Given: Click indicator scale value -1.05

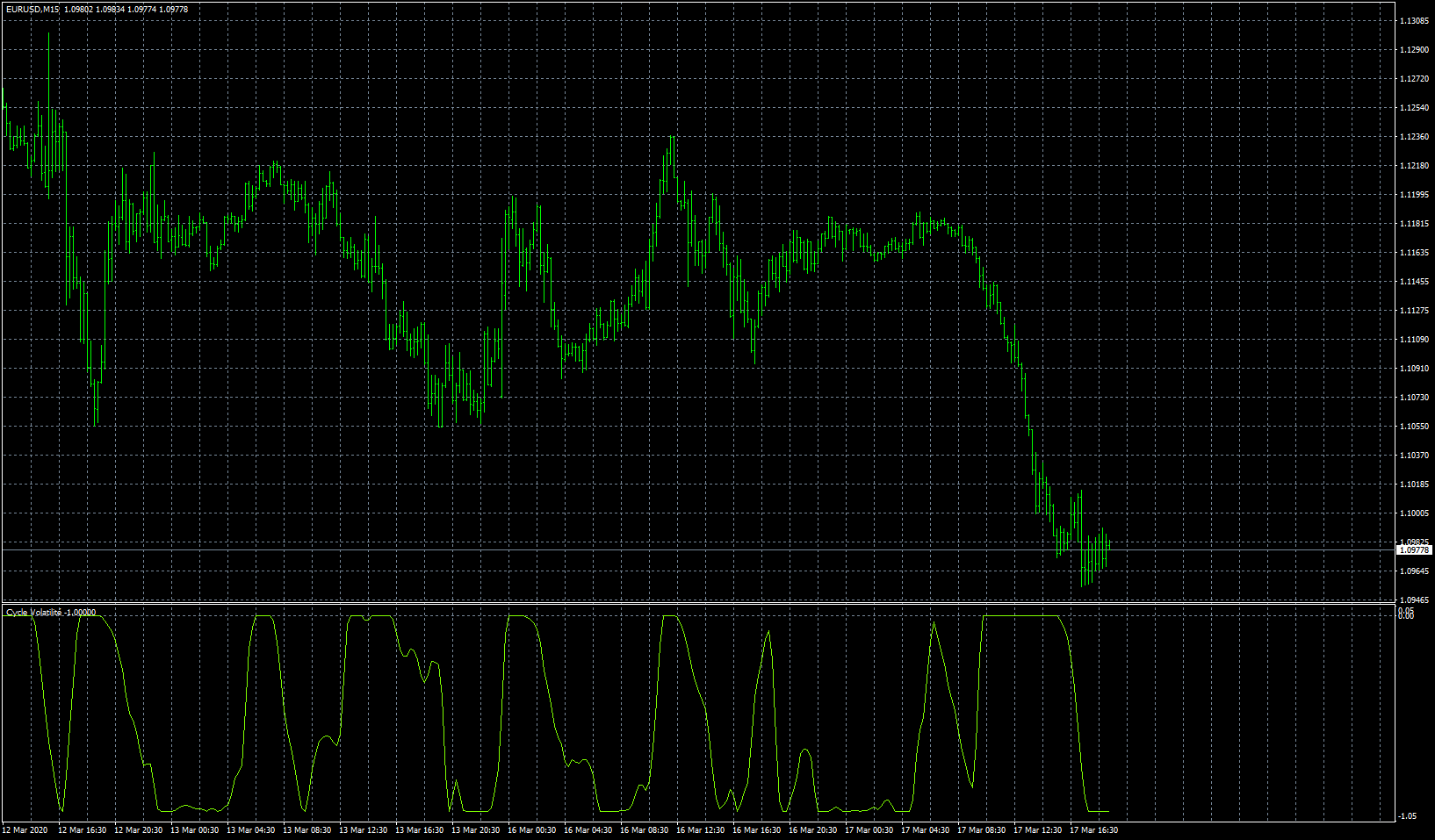Looking at the screenshot, I should [x=1407, y=816].
